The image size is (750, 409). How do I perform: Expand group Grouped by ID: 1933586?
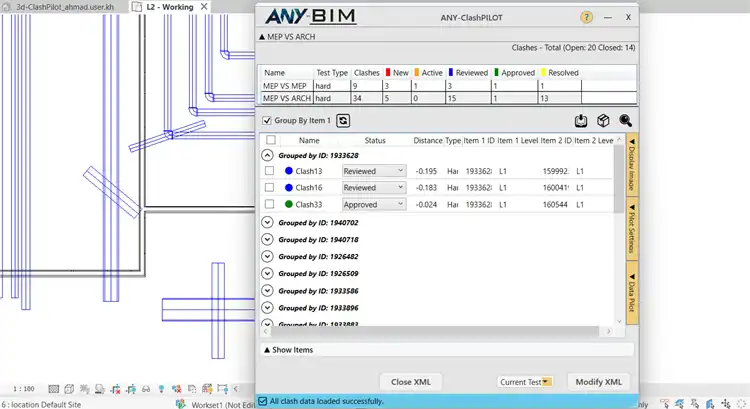pyautogui.click(x=267, y=290)
